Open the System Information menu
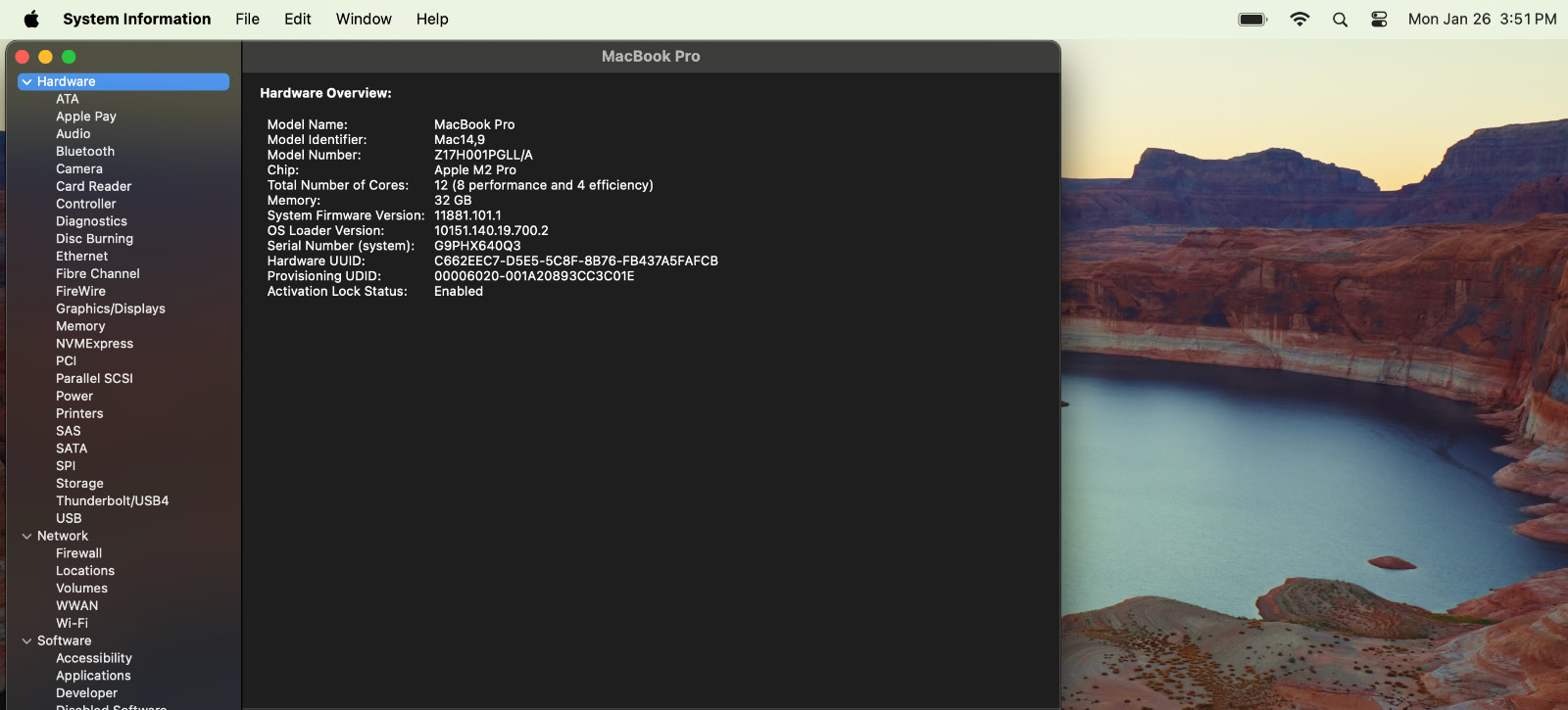This screenshot has width=1568, height=710. (x=137, y=19)
